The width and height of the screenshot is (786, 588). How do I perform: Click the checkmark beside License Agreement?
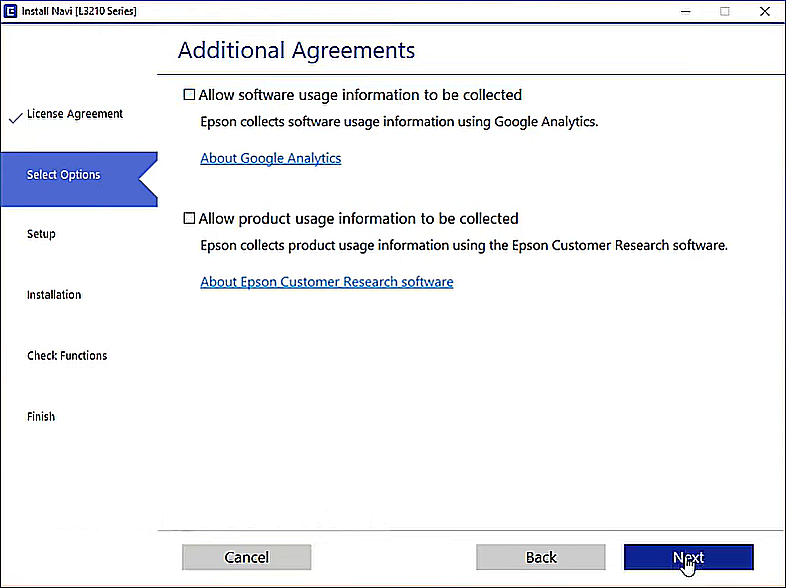pos(14,117)
